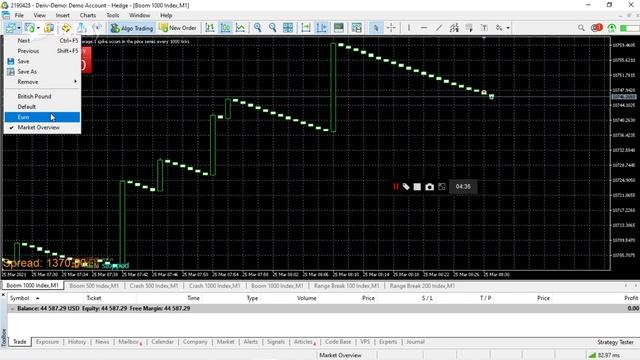Open the Market Watch toolbar icon
The image size is (640, 360).
49,28
